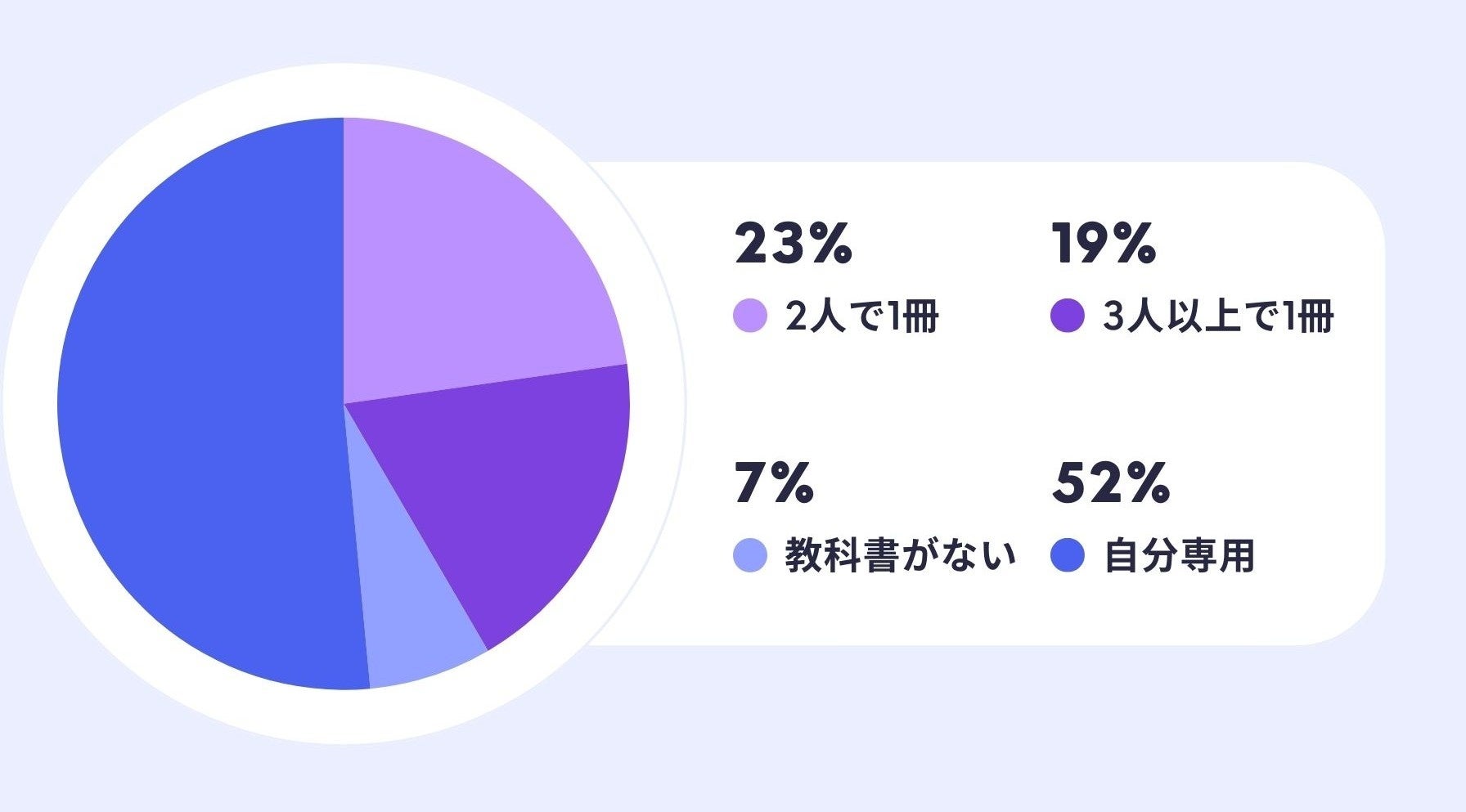Select the large blue 52% pie slice
This screenshot has height=812, width=1466.
tap(196, 409)
